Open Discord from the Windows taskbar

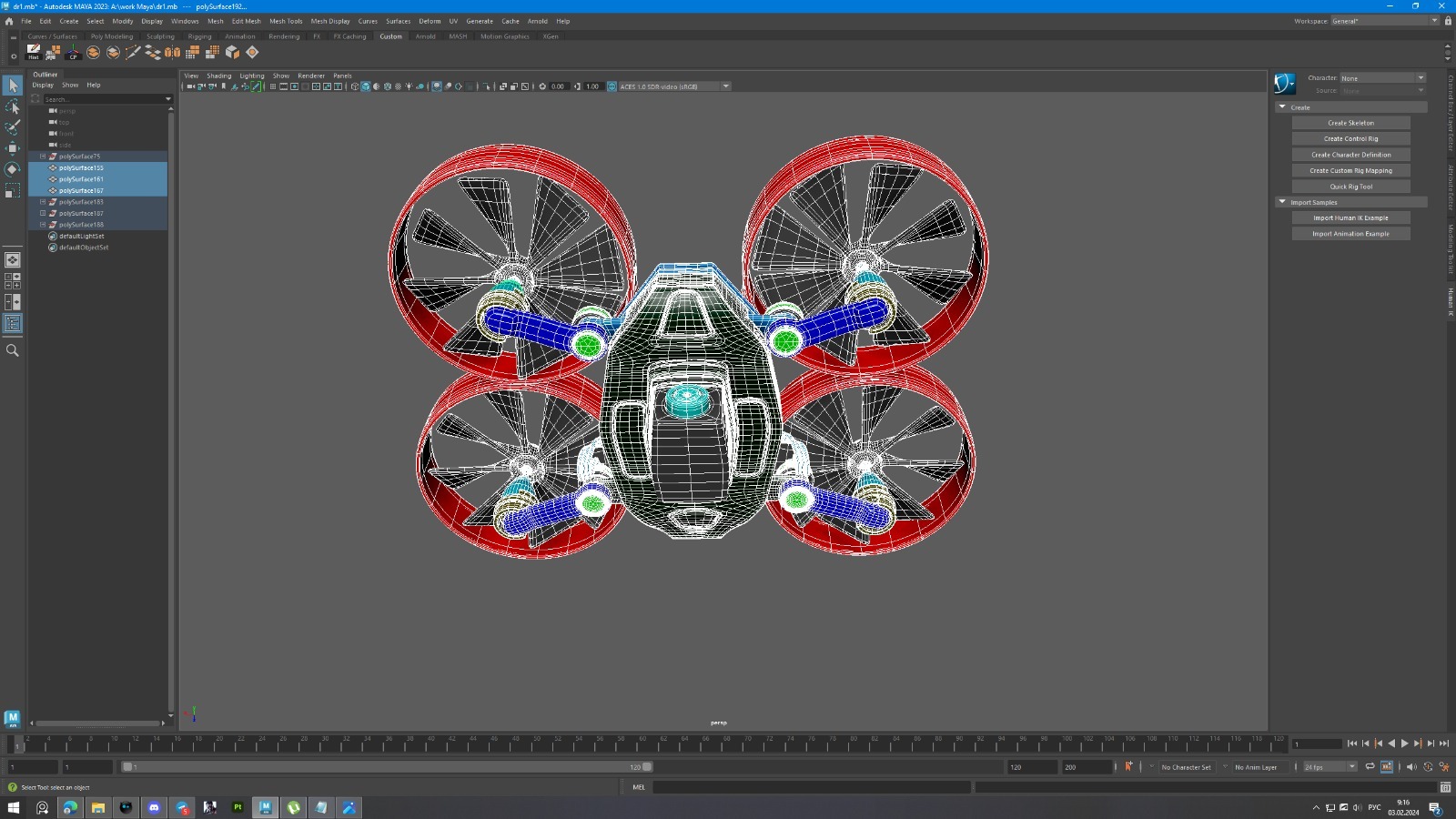click(x=154, y=807)
